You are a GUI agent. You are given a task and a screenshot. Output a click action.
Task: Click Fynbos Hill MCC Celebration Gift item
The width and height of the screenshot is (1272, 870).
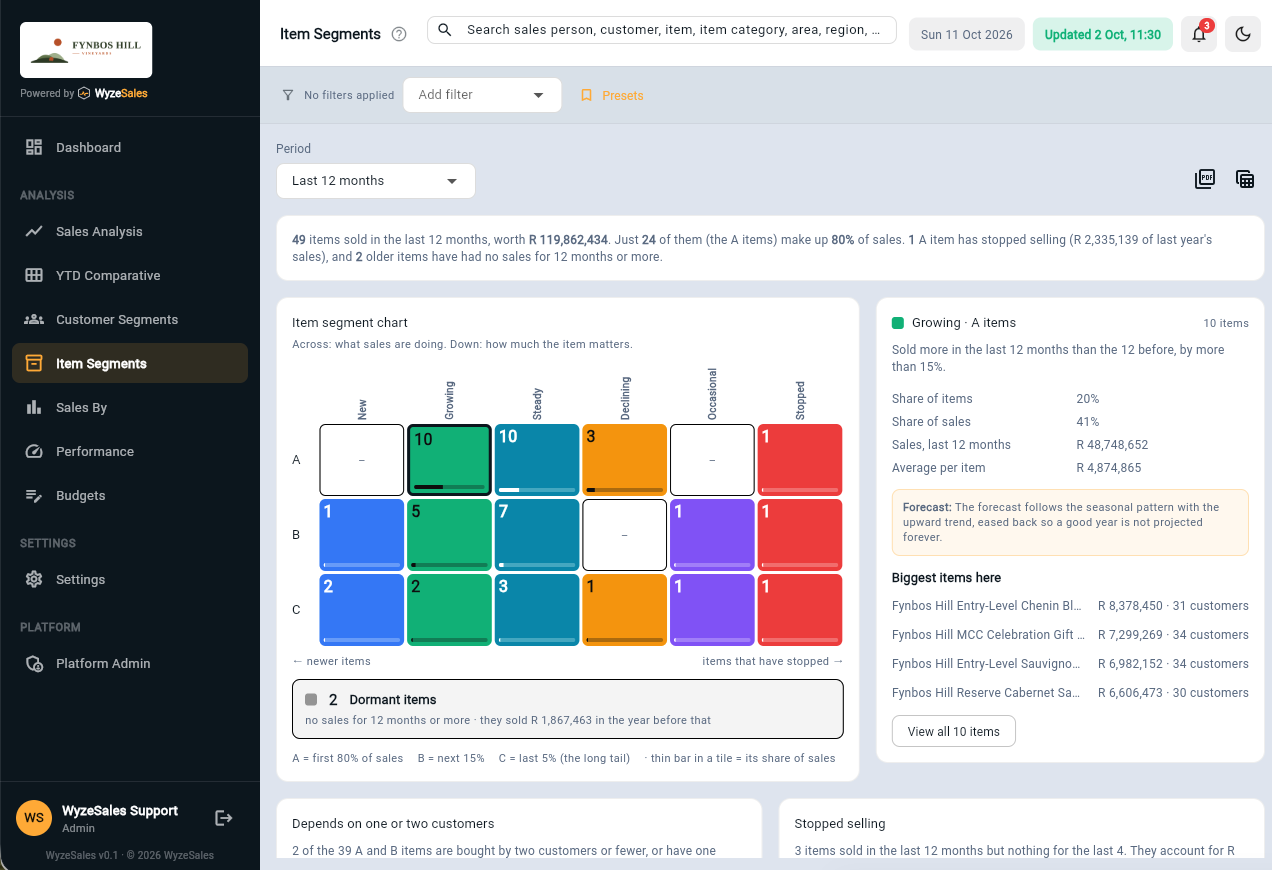pyautogui.click(x=1070, y=634)
